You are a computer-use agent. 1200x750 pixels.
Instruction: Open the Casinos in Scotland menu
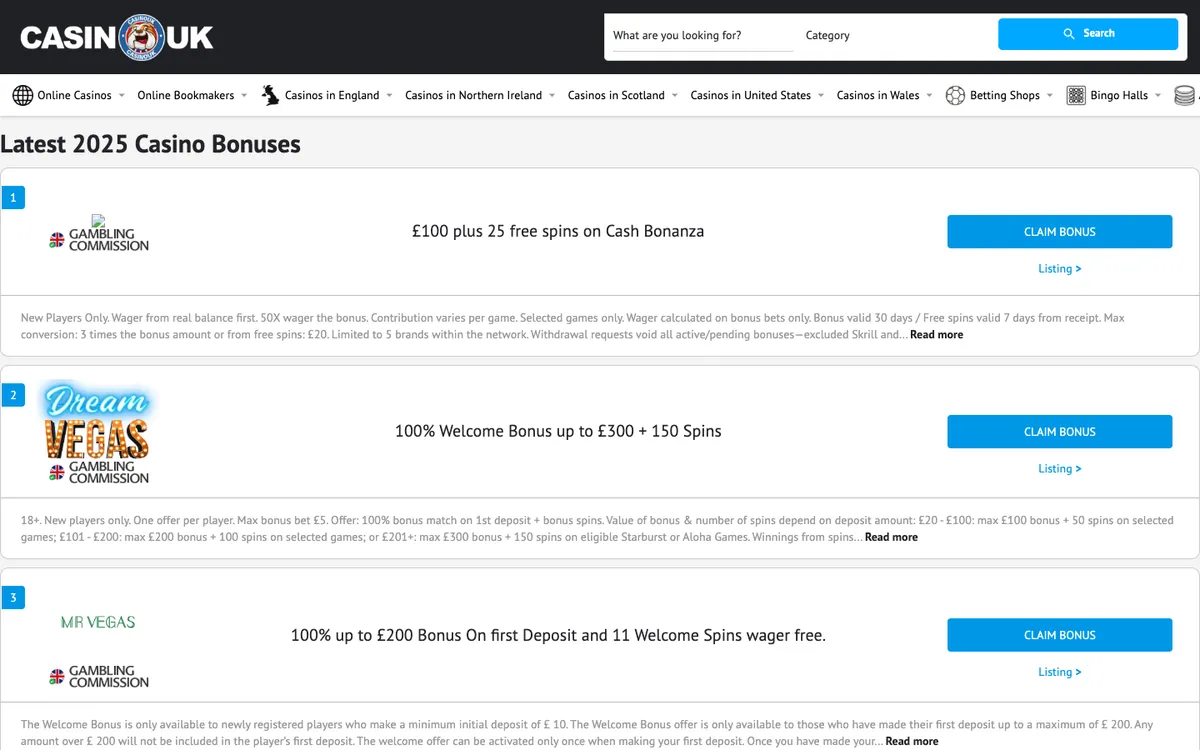pyautogui.click(x=616, y=95)
